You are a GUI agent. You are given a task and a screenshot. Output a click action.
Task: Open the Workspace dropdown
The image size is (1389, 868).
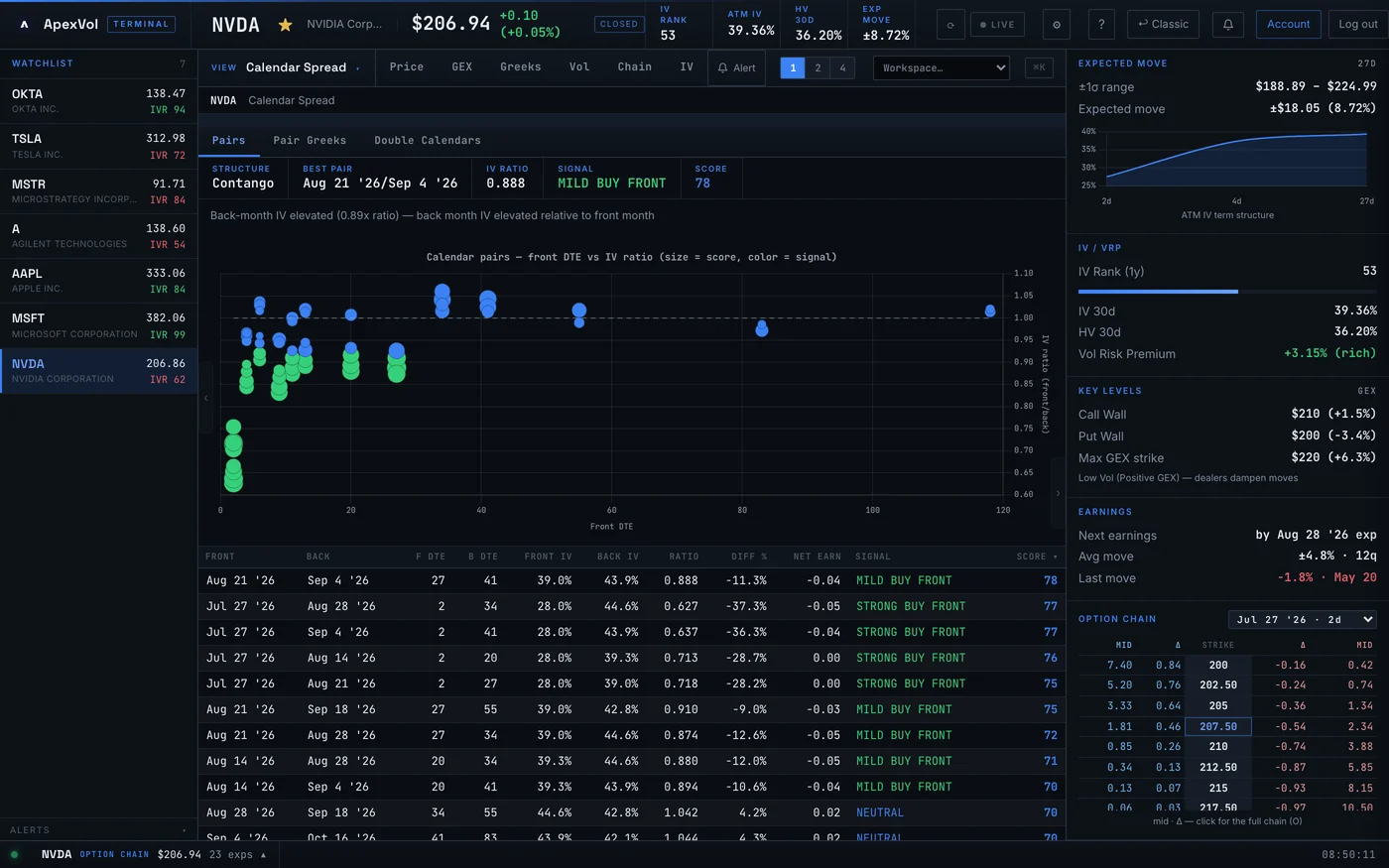click(942, 67)
